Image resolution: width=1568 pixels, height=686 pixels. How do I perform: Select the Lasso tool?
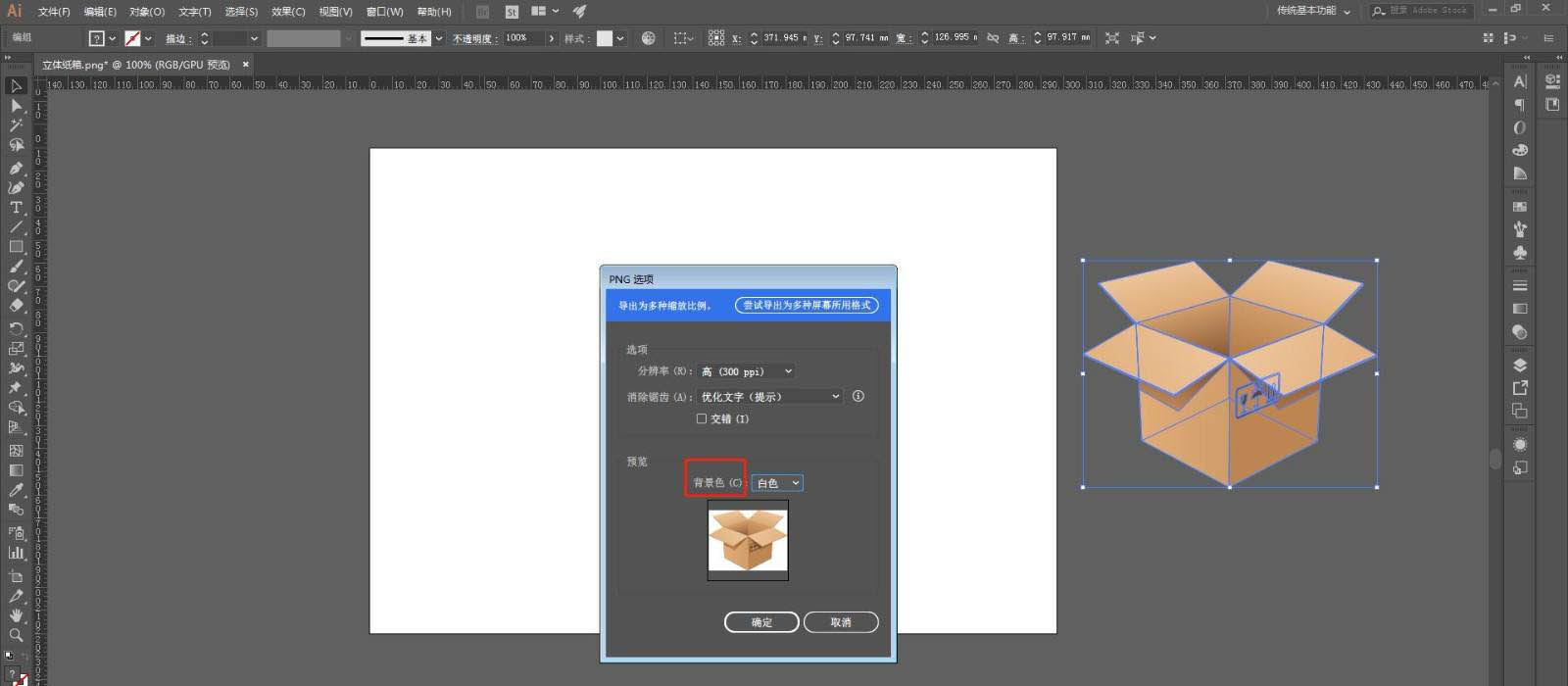[x=16, y=145]
